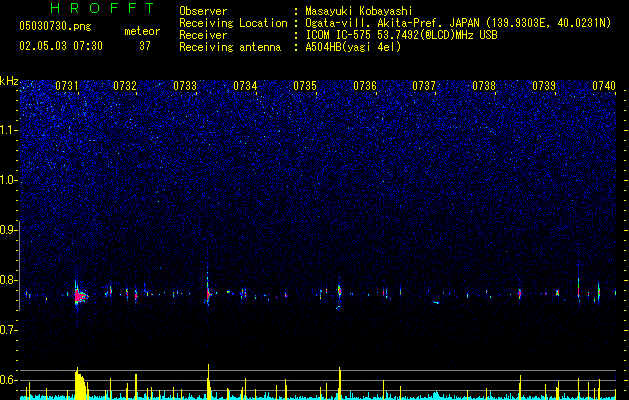Viewport: 629px width, 400px height.
Task: Click the 0740 time marker
Action: (x=604, y=86)
